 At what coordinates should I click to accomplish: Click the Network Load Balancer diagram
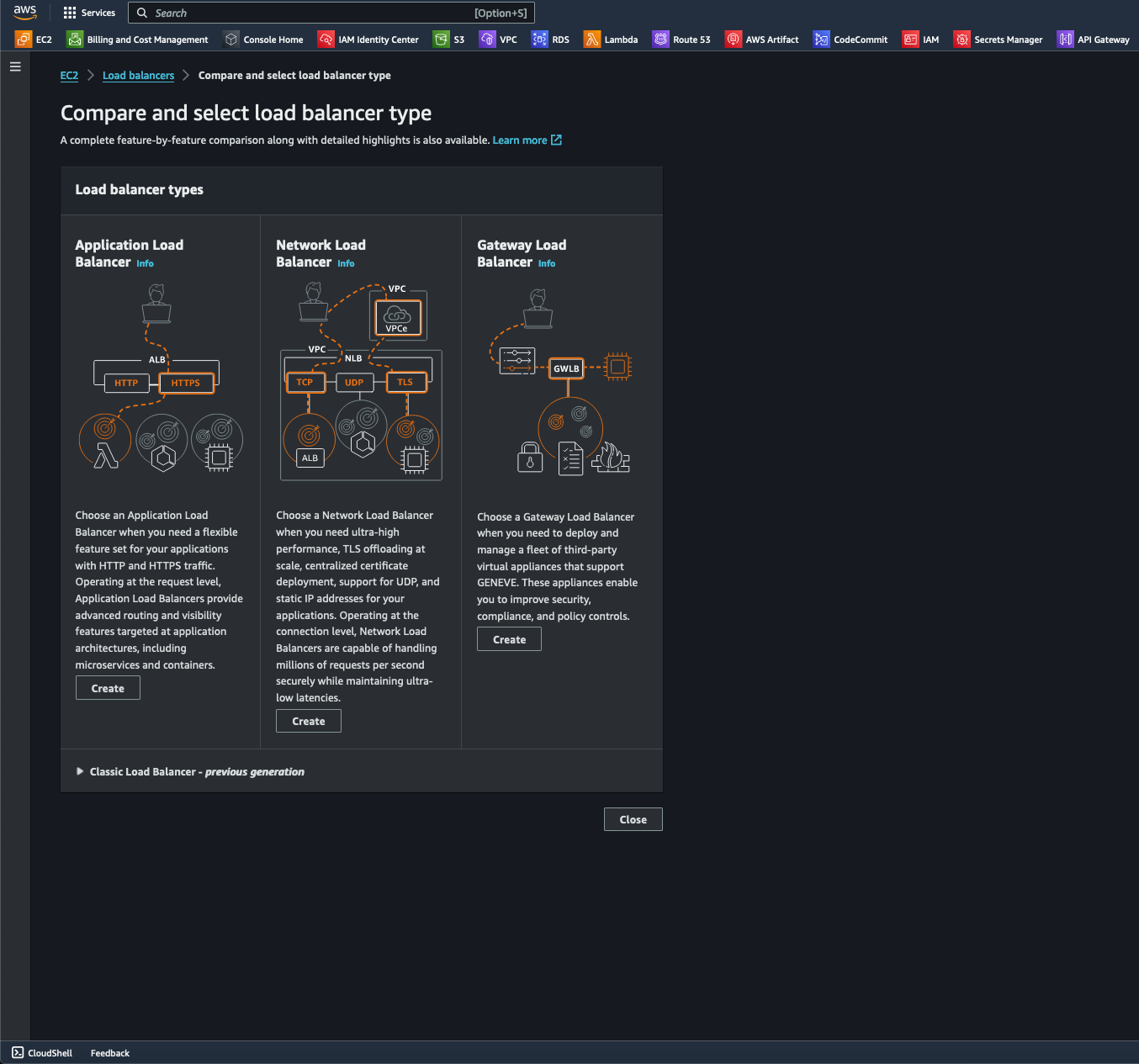click(361, 381)
